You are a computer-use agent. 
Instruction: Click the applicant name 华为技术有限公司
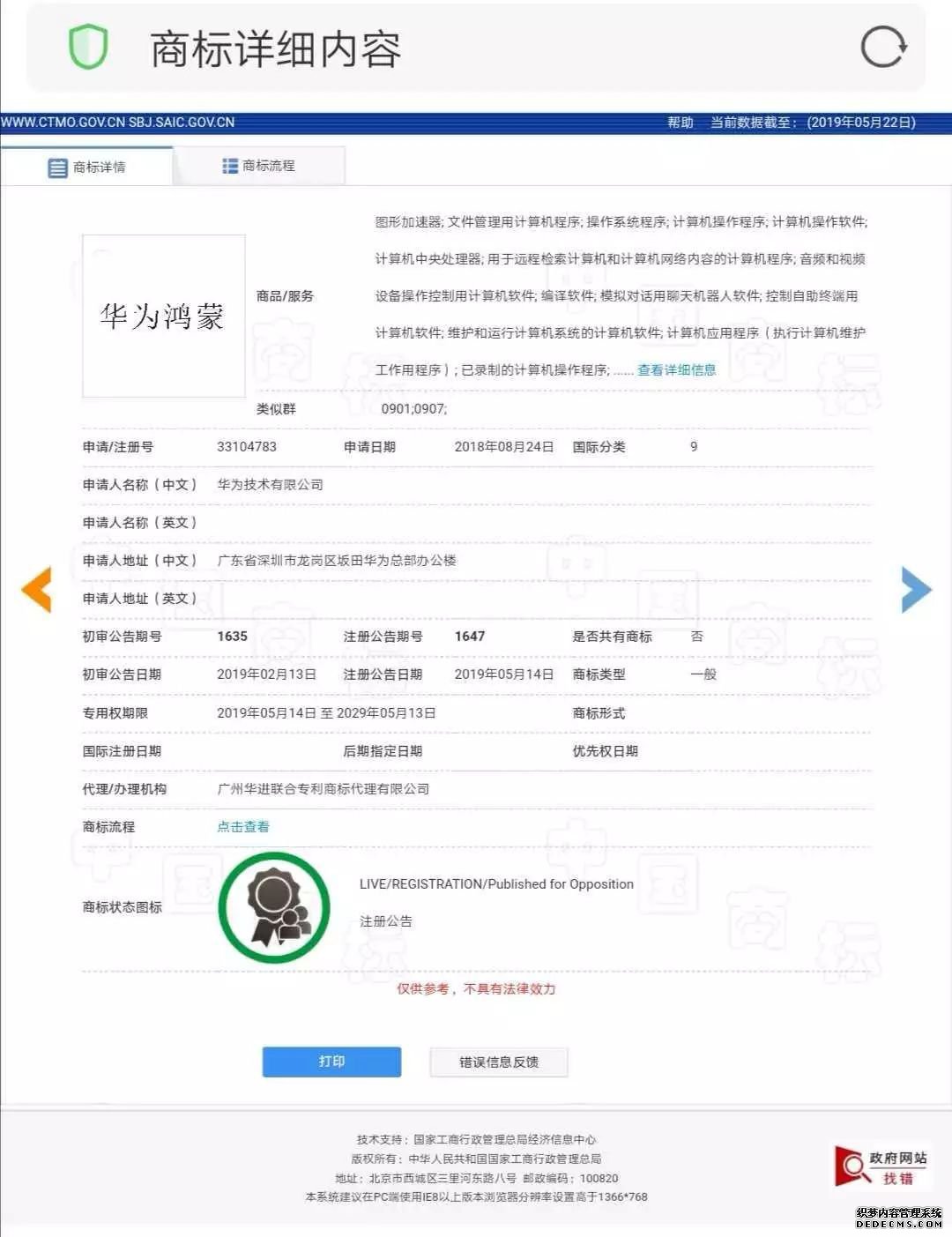[270, 485]
